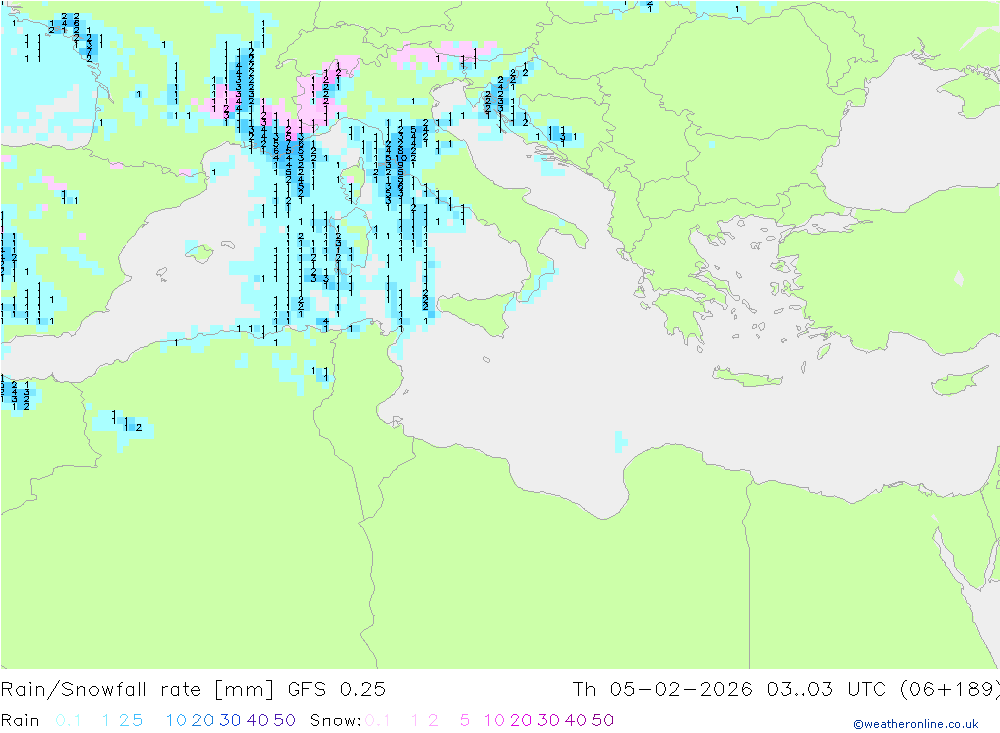Image resolution: width=1000 pixels, height=733 pixels.
Task: Pick the rain legend value 10
Action: pos(176,720)
